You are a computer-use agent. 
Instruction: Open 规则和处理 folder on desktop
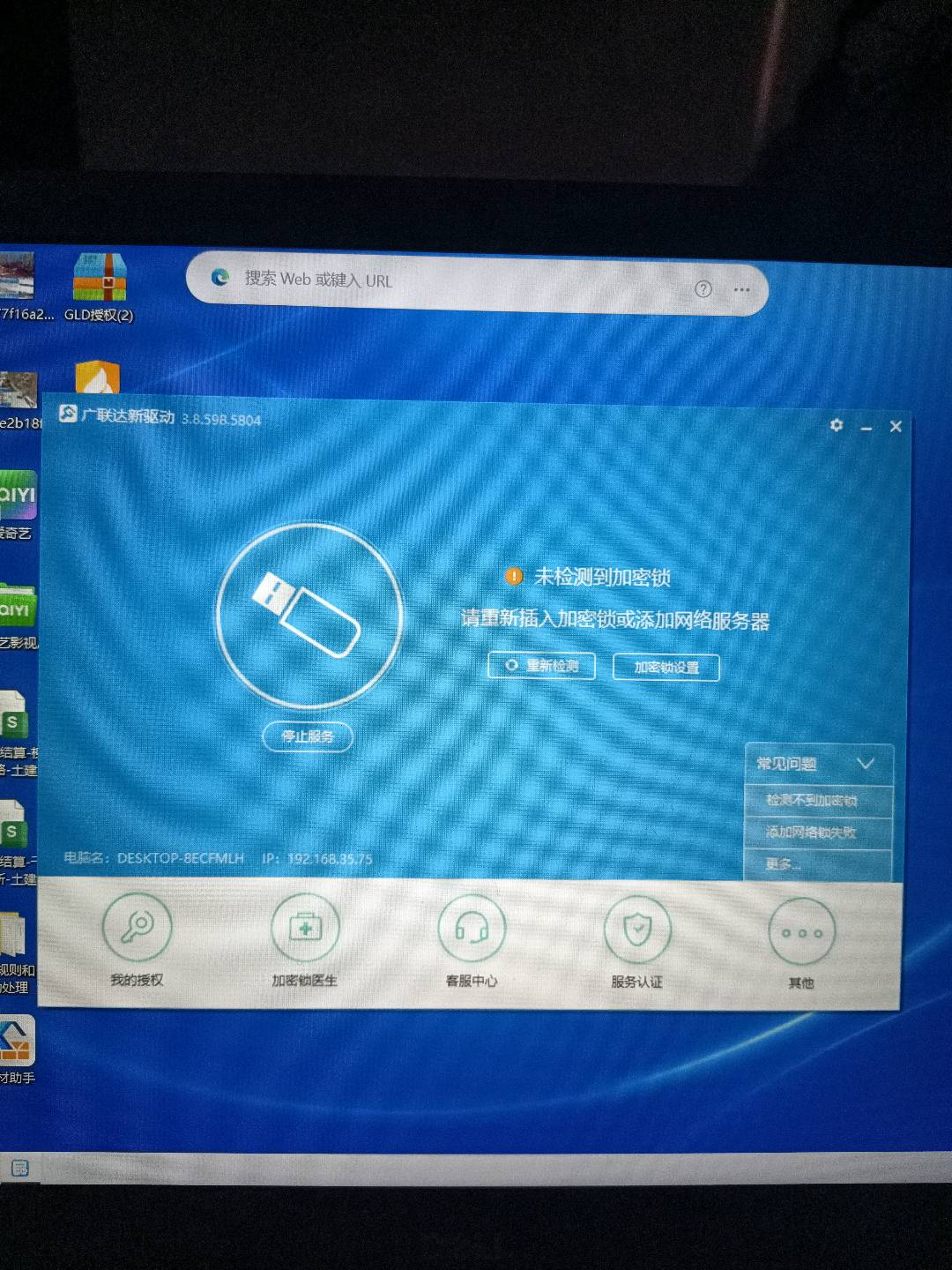point(17,954)
